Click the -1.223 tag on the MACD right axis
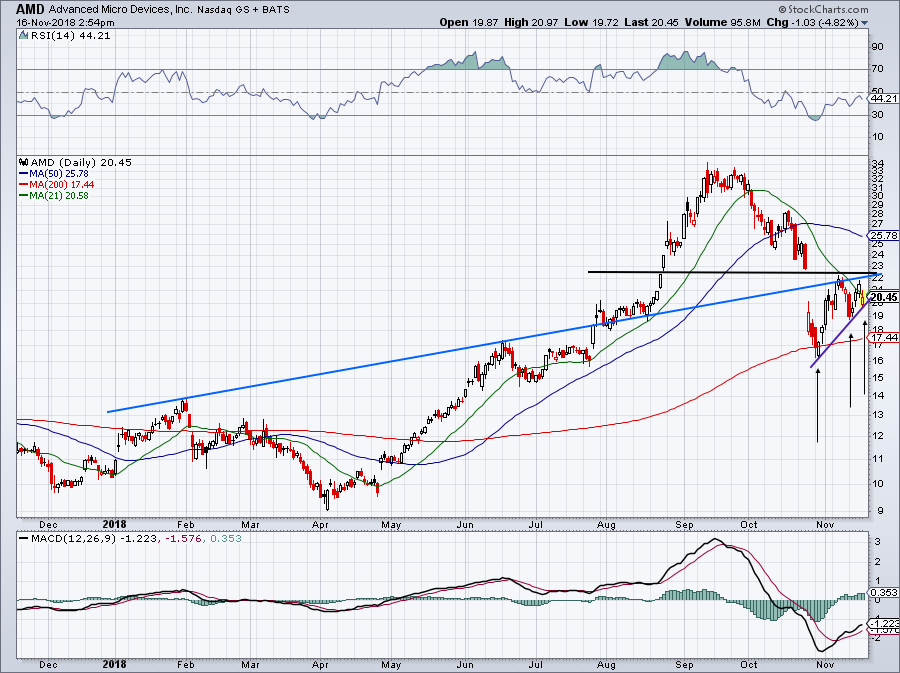The width and height of the screenshot is (900, 673). [x=884, y=623]
